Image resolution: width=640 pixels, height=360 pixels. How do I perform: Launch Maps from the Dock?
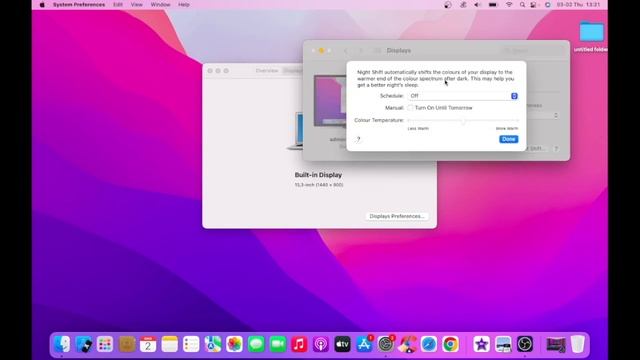point(213,344)
